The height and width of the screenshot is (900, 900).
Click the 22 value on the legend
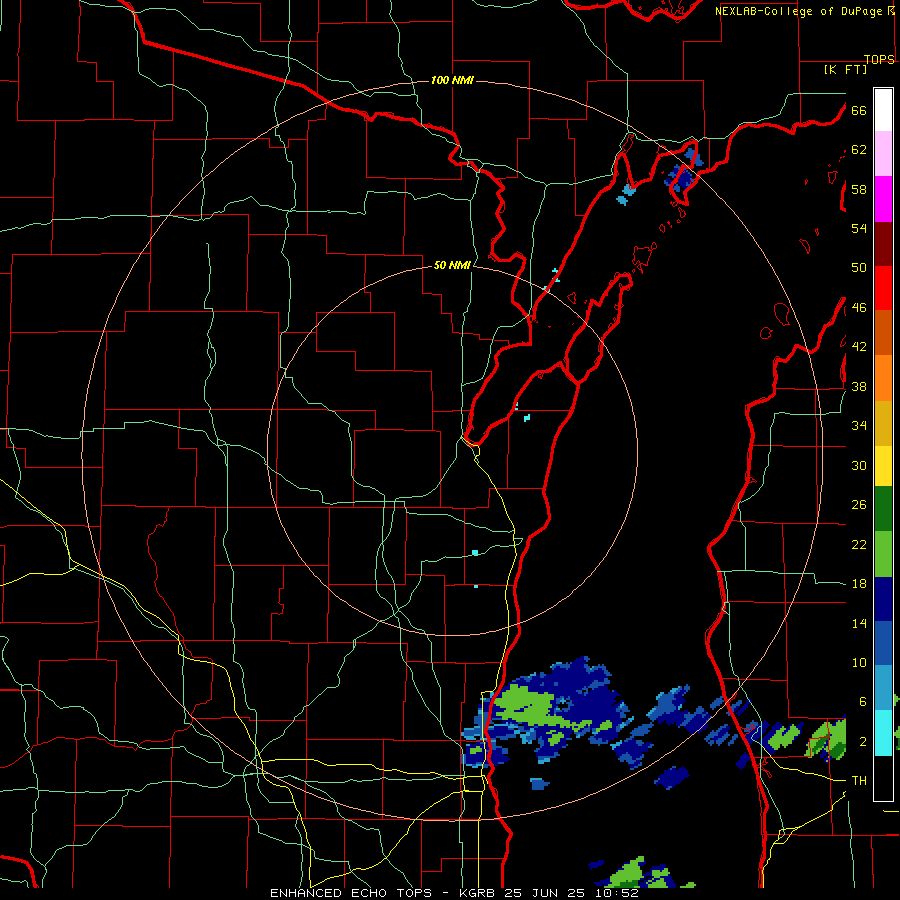[x=859, y=544]
